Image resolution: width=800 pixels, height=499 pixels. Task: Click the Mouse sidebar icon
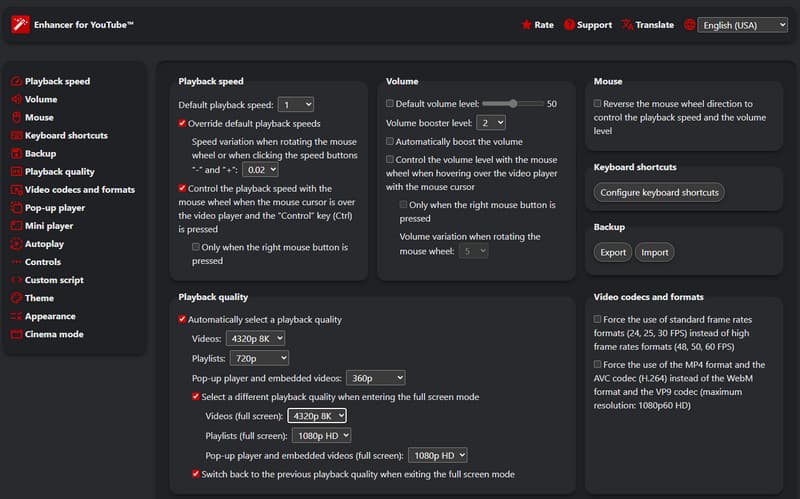16,117
